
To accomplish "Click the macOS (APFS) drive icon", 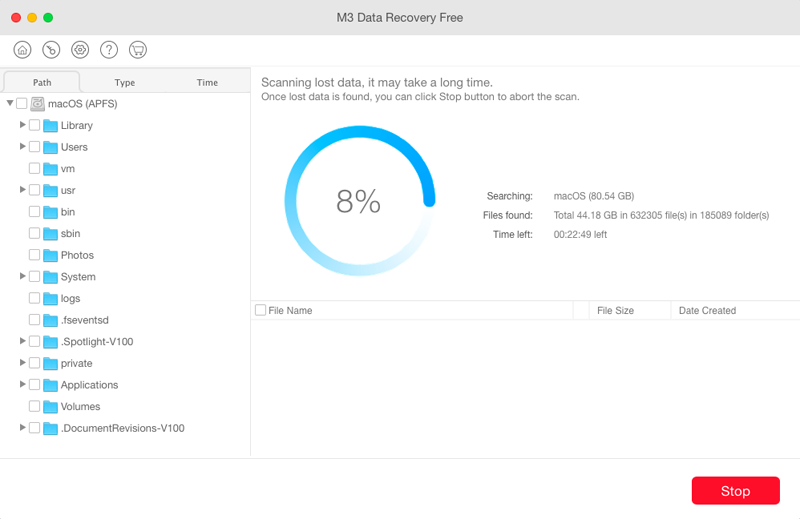I will (x=37, y=104).
